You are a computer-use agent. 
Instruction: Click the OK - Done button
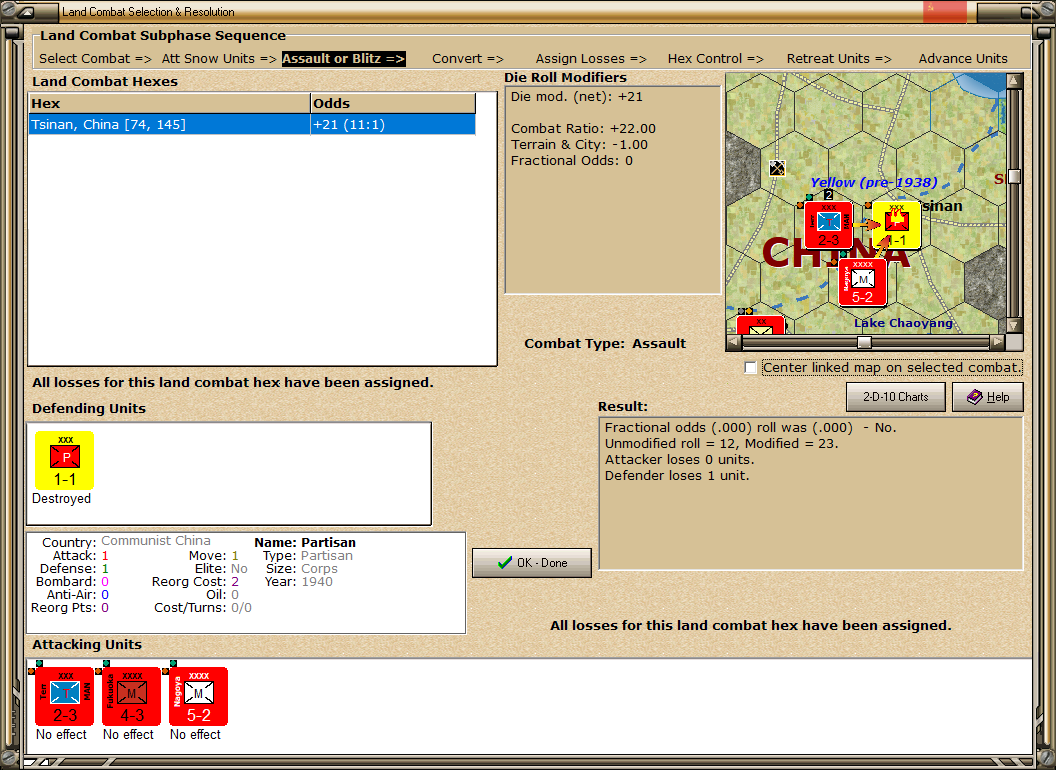tap(532, 563)
